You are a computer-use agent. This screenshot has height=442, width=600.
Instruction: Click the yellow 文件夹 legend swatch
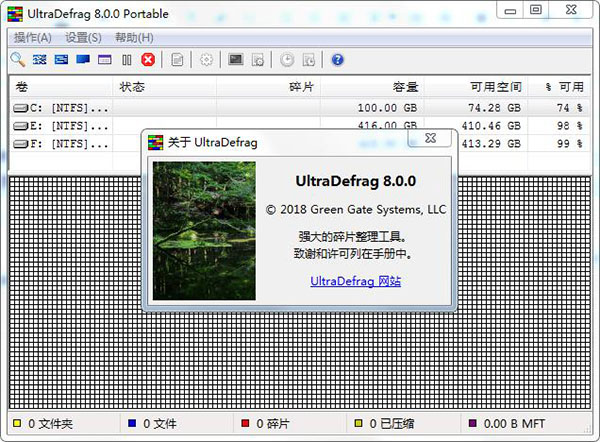point(17,423)
